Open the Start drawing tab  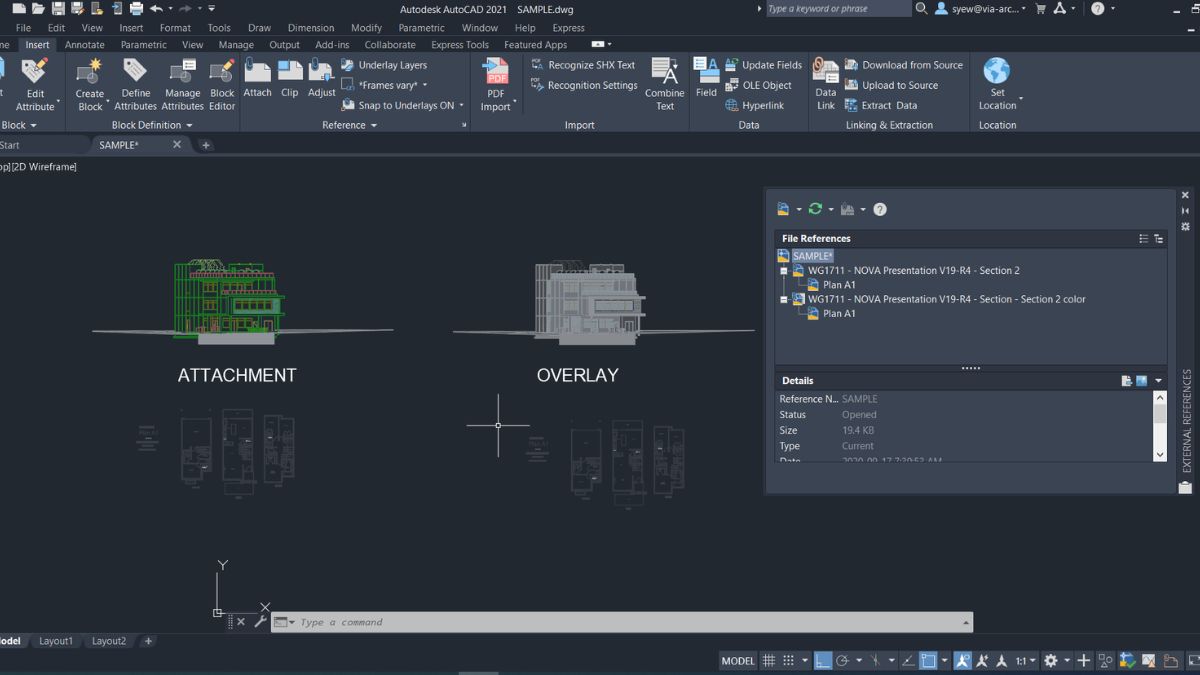[x=10, y=145]
